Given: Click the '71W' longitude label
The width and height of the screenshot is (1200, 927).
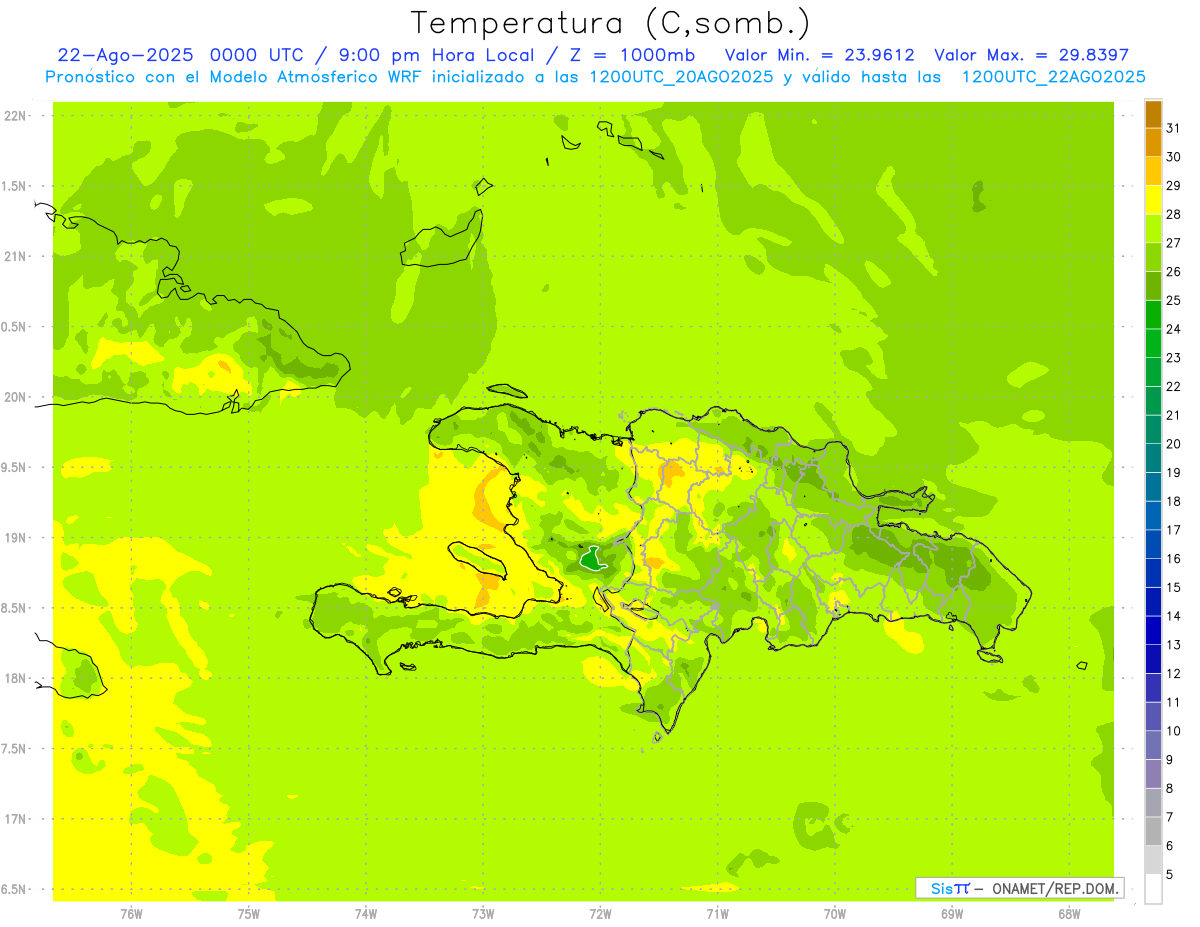Looking at the screenshot, I should click(x=717, y=914).
